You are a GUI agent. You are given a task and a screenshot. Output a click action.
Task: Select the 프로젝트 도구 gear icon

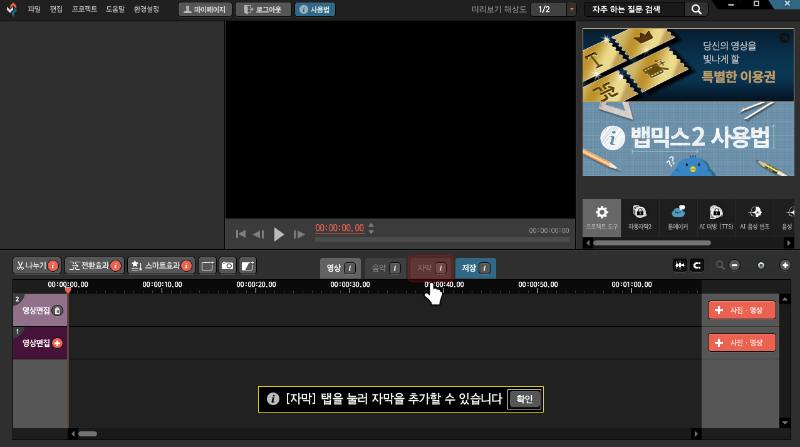click(602, 218)
